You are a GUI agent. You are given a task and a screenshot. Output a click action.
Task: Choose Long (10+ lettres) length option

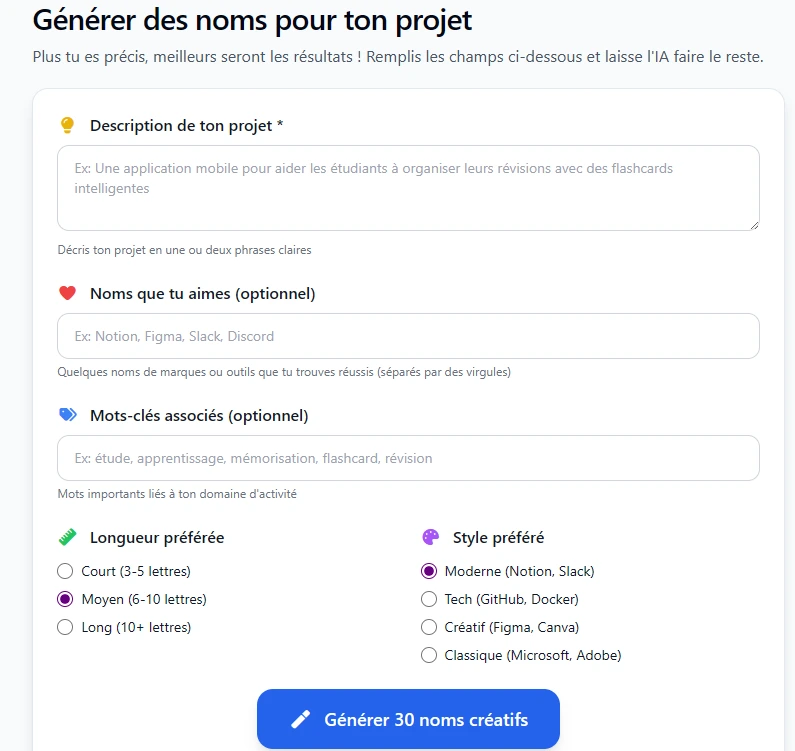click(66, 627)
